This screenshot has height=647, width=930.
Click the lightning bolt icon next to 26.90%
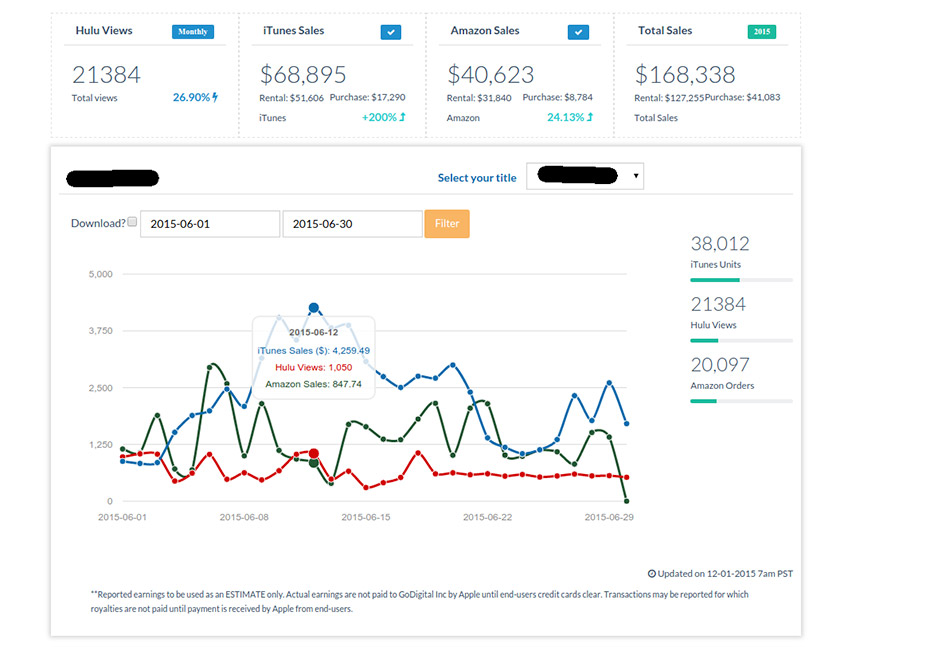[216, 98]
